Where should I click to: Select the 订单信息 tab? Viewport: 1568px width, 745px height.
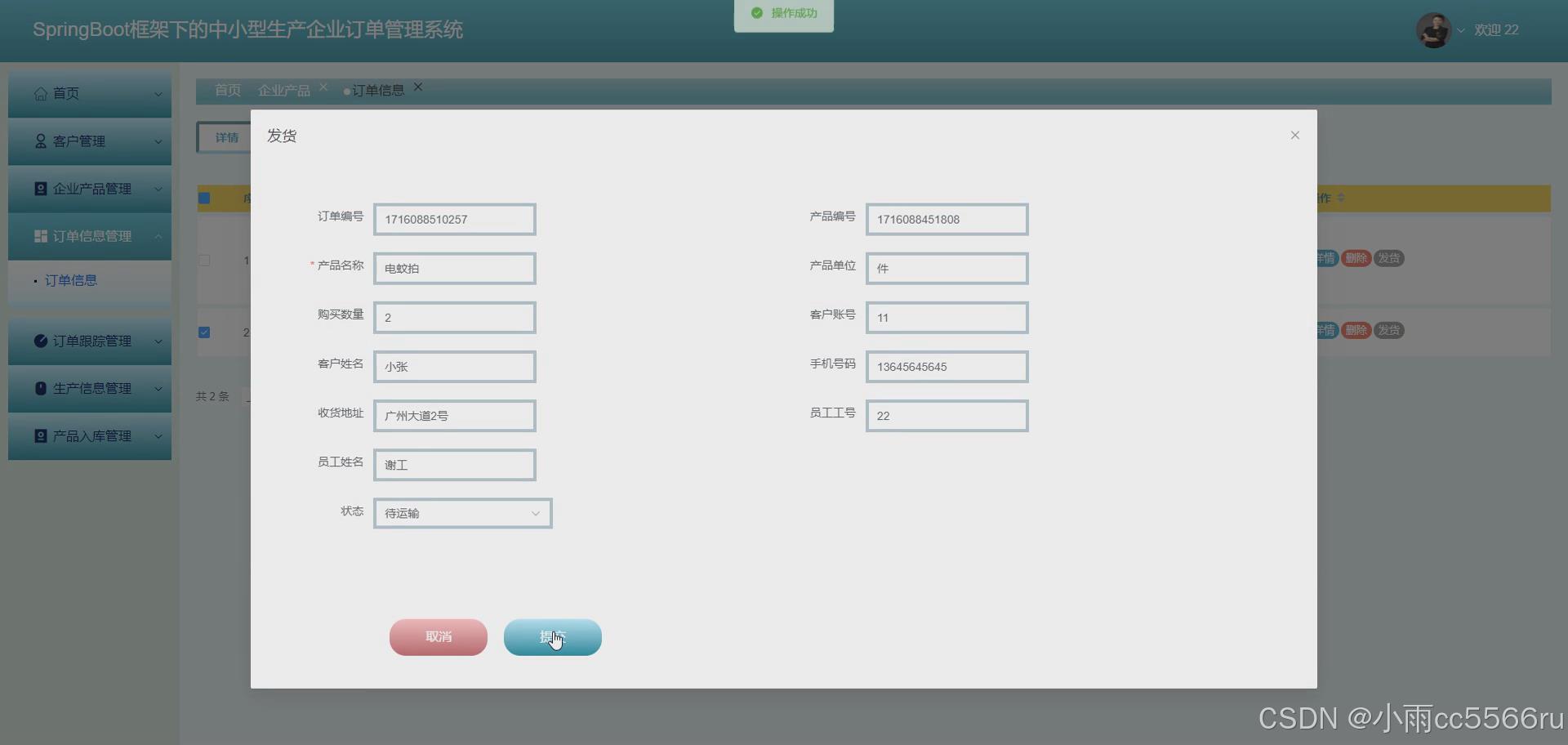(x=378, y=90)
